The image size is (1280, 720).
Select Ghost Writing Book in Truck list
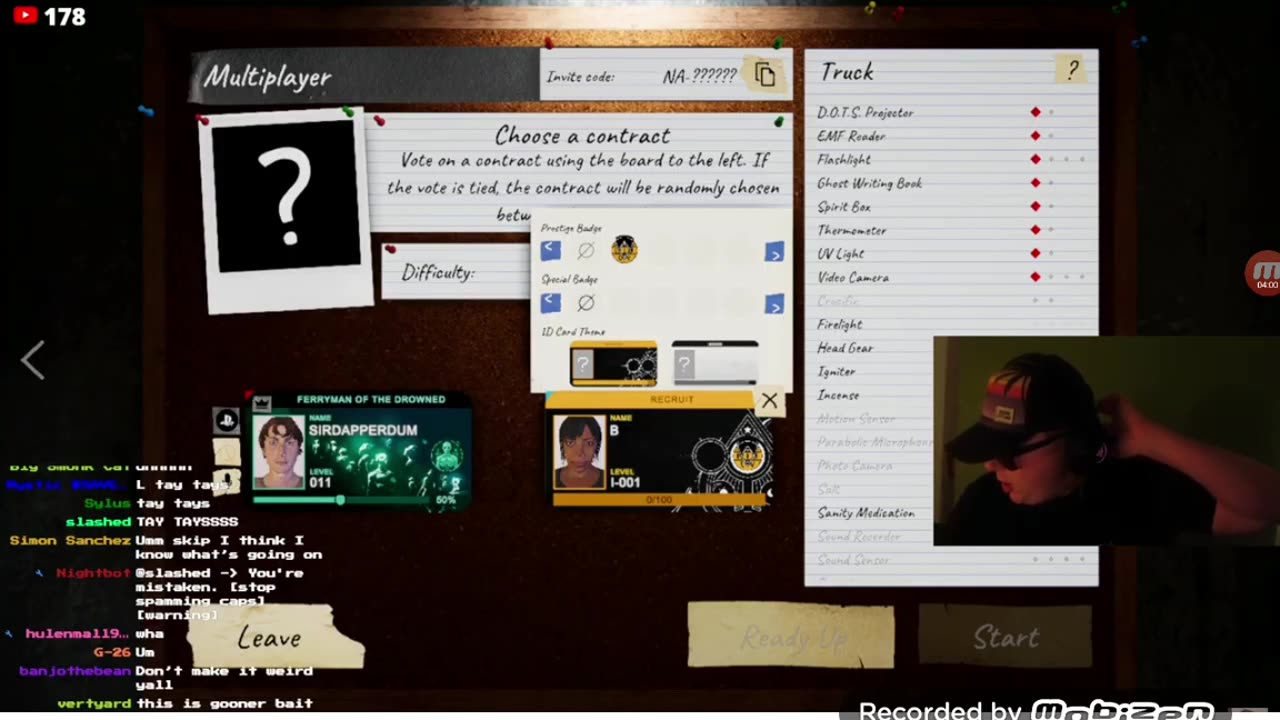pos(869,183)
